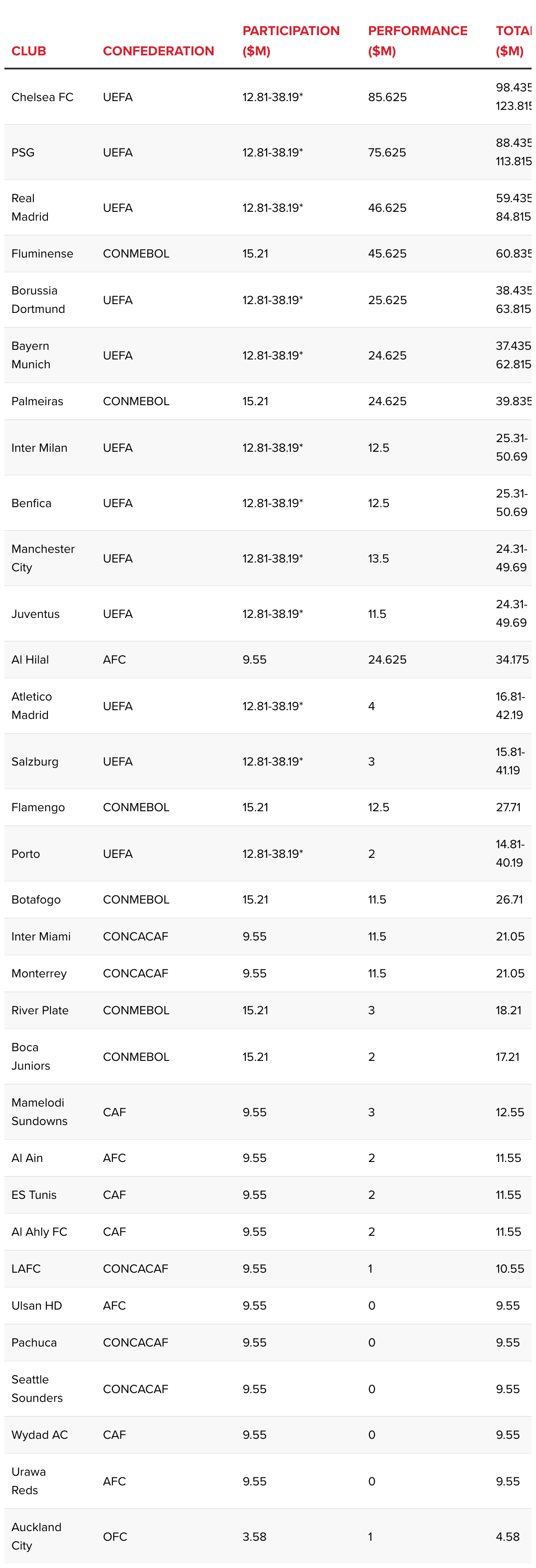Click Inter Miami's CONCACAF cell
536x1568 pixels.
pos(136,937)
